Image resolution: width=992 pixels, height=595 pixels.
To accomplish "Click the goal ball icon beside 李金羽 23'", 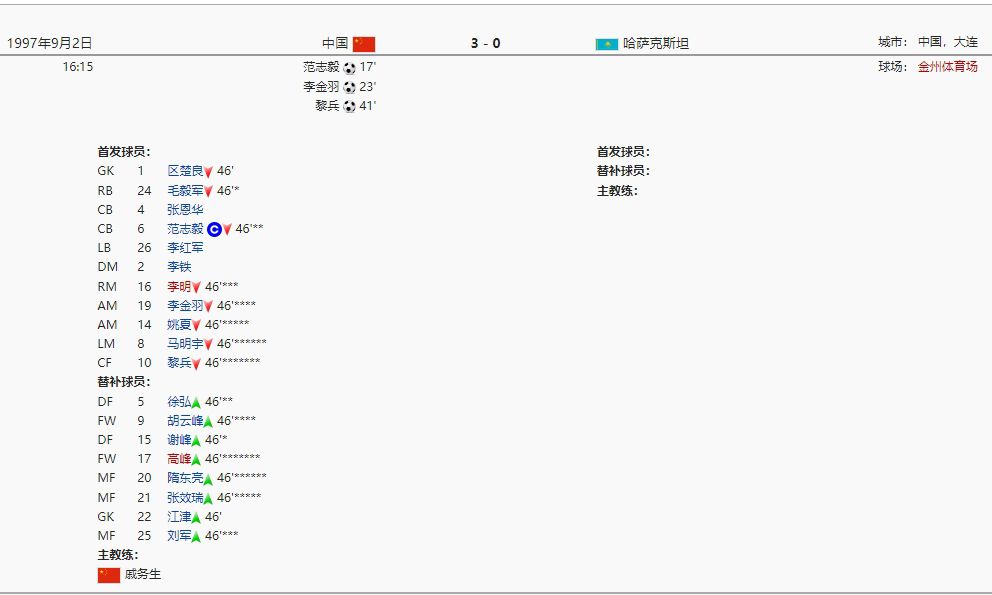I will click(349, 87).
